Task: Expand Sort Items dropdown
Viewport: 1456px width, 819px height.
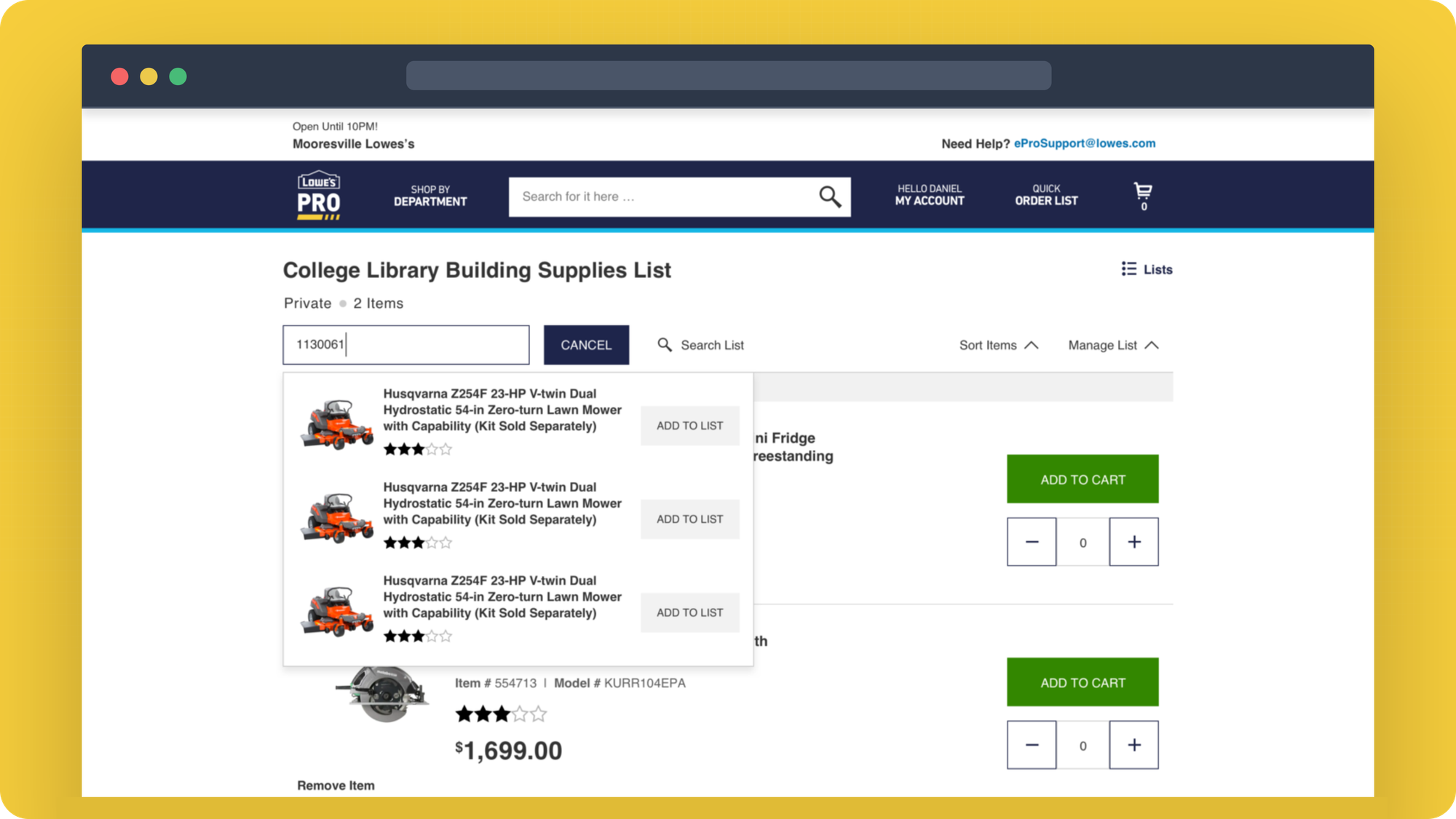Action: (x=997, y=344)
